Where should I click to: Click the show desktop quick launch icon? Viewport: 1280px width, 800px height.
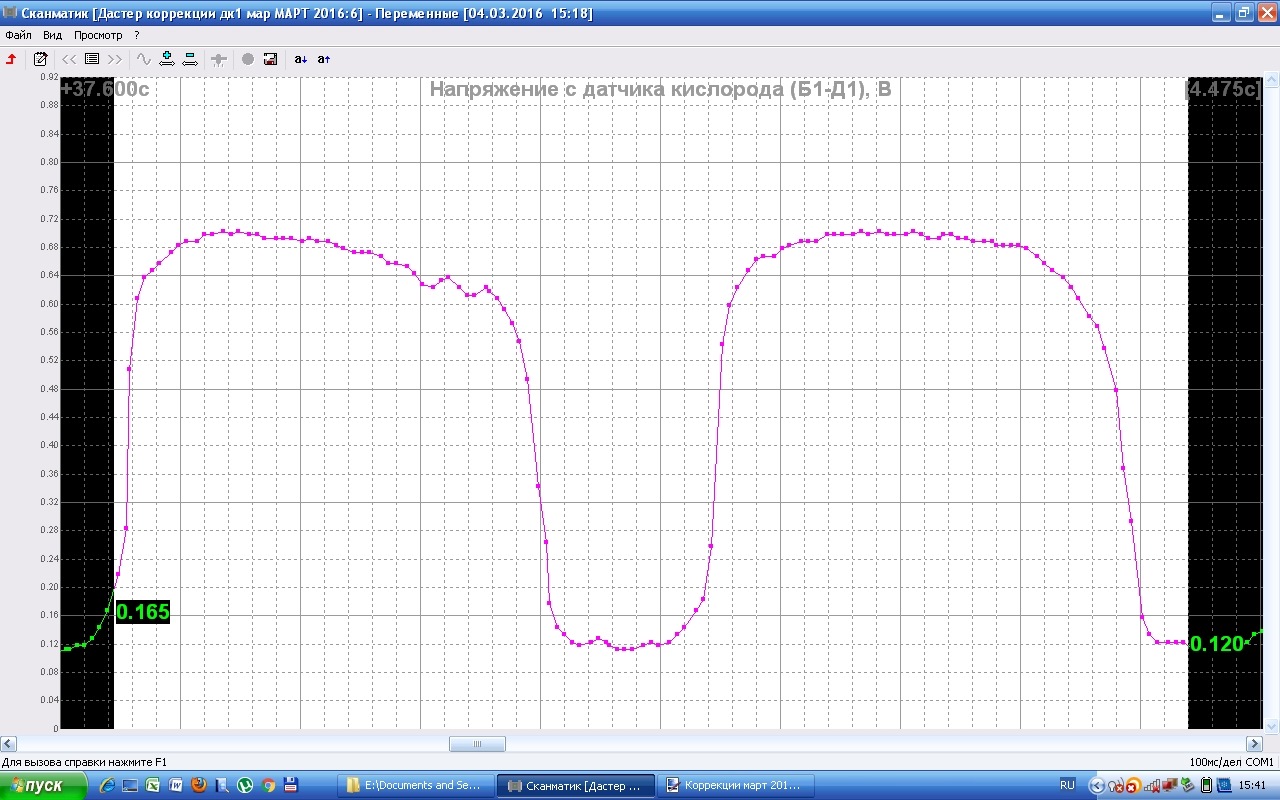(130, 785)
